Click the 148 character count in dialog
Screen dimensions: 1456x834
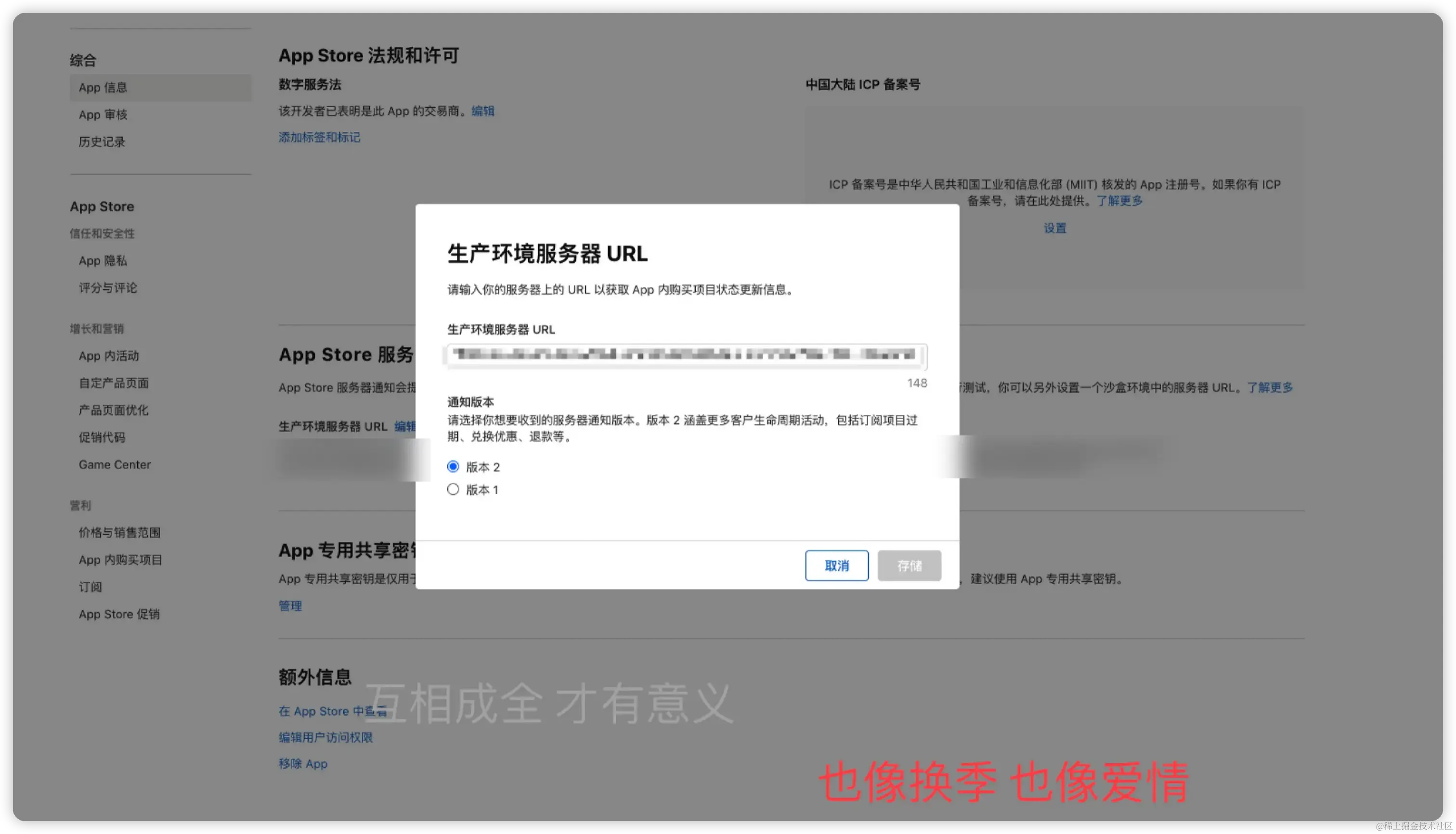tap(916, 383)
